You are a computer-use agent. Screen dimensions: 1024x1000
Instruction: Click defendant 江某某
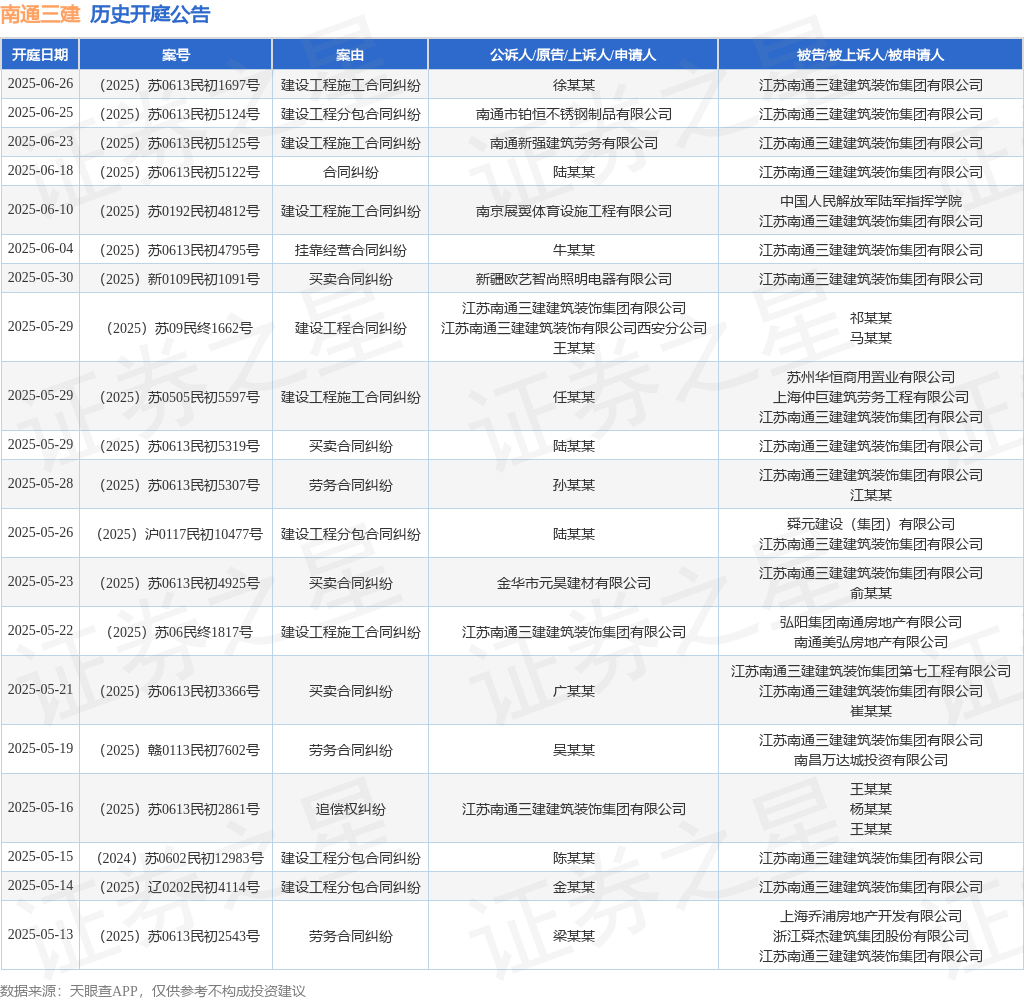click(x=871, y=494)
